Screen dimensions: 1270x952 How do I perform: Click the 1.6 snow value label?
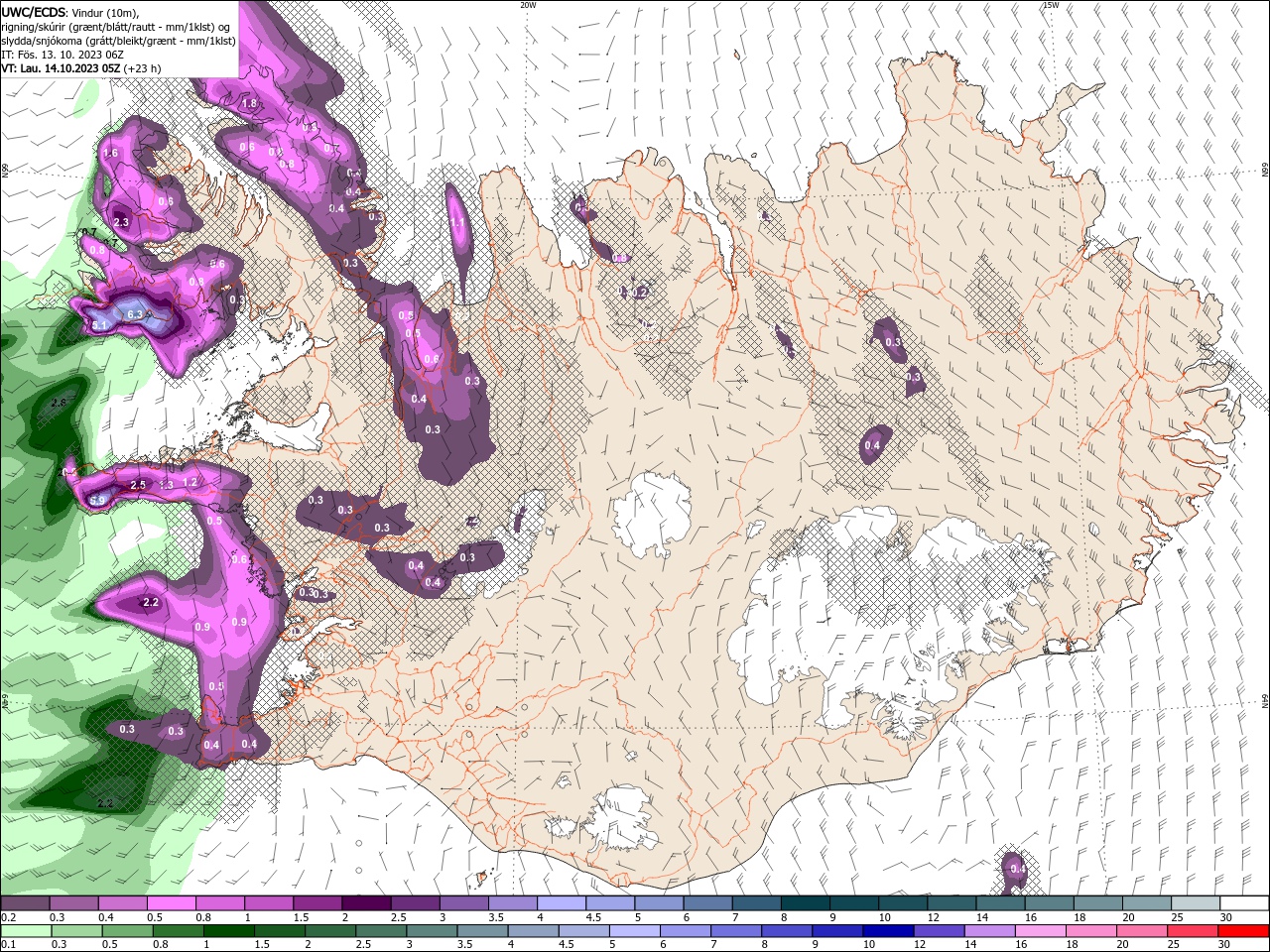(110, 153)
